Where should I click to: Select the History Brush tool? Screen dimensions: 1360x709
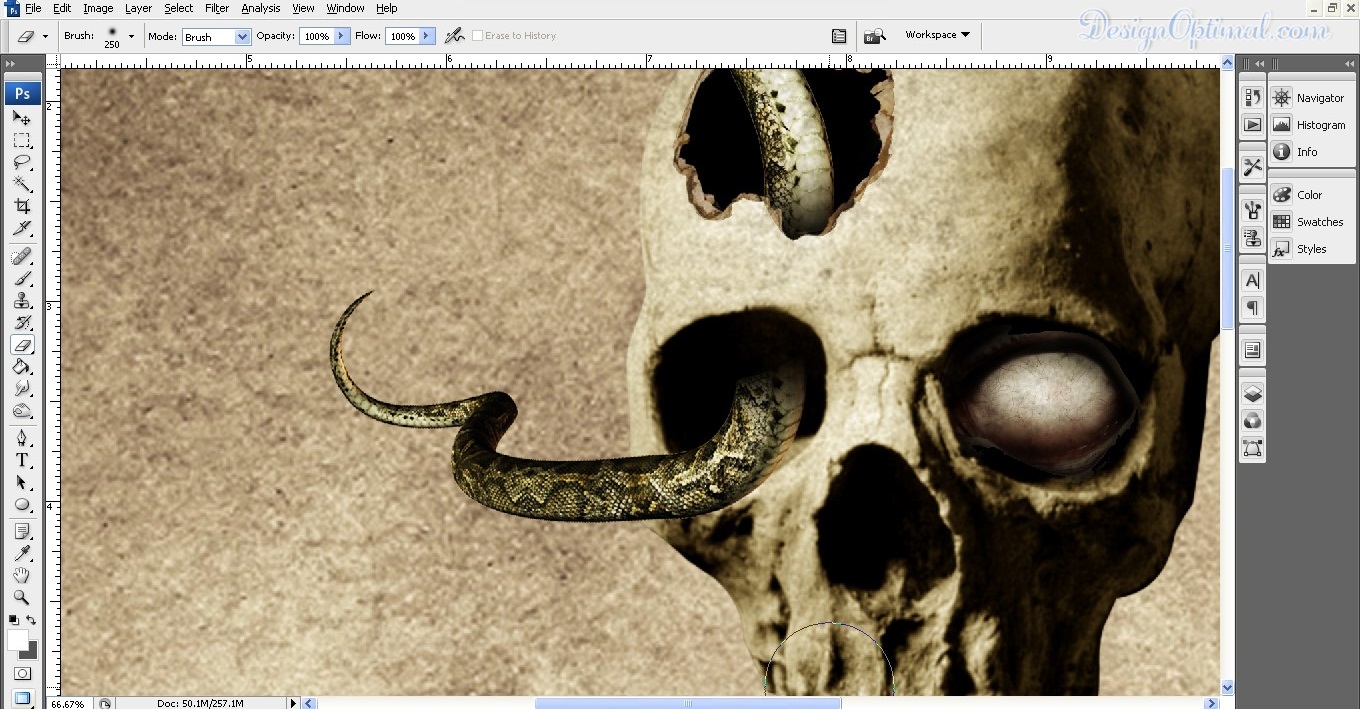[22, 323]
